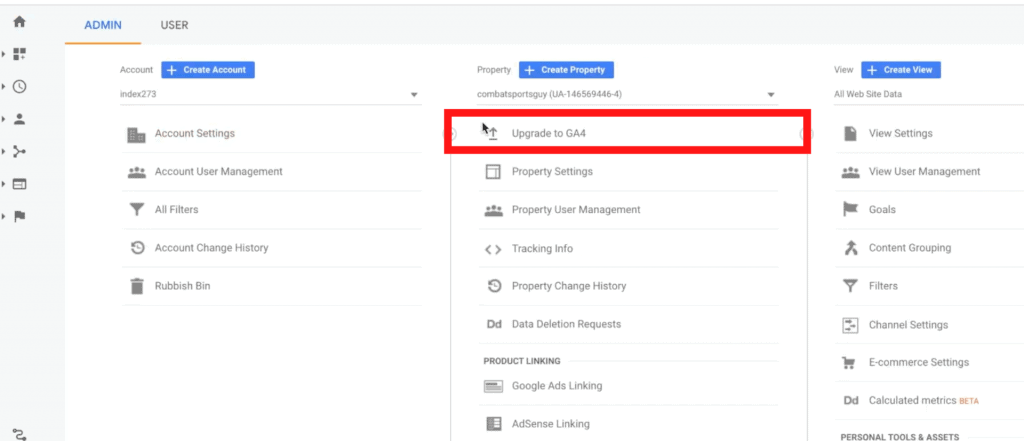Open Account User Management link

pos(219,172)
